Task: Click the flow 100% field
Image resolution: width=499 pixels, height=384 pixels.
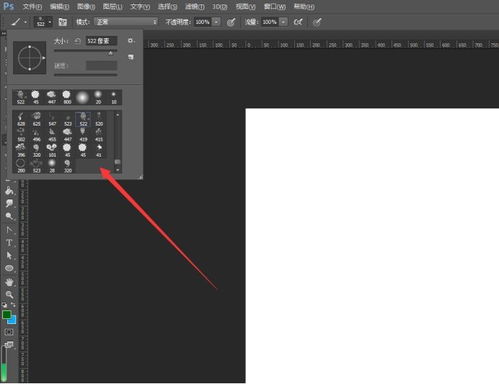Action: 269,22
